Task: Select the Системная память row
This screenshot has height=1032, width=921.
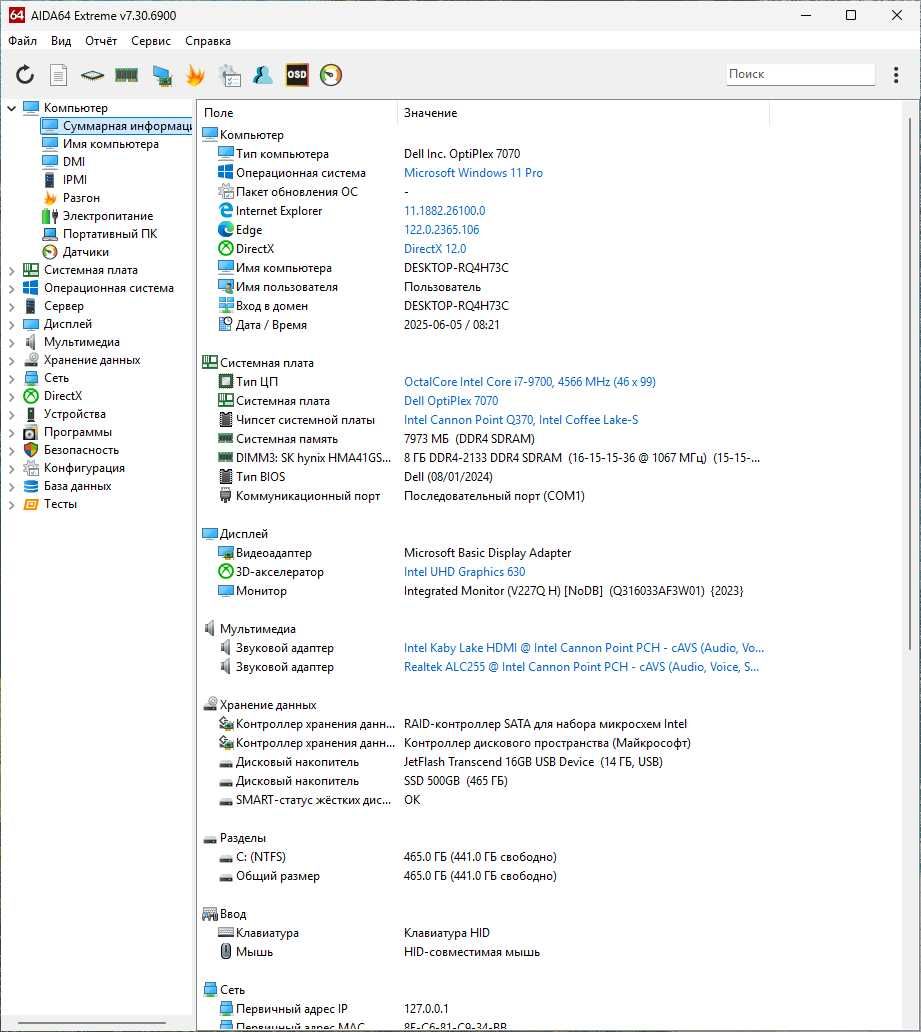Action: (x=484, y=439)
